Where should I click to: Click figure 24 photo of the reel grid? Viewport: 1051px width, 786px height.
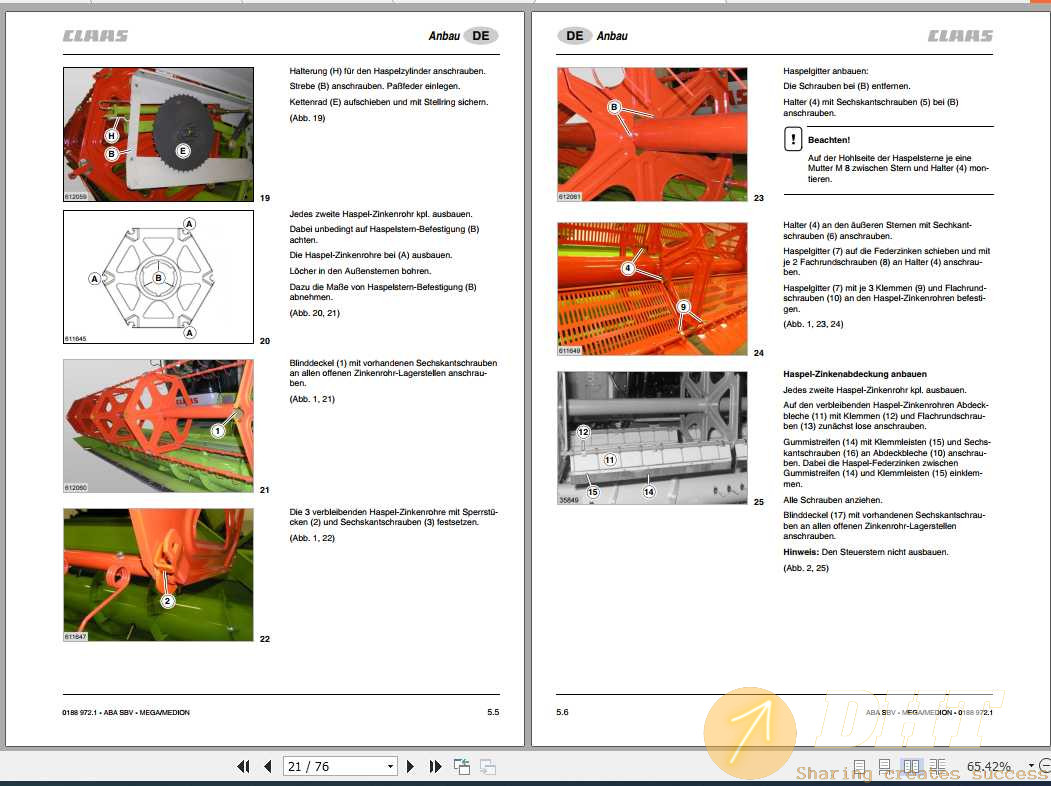pos(652,289)
